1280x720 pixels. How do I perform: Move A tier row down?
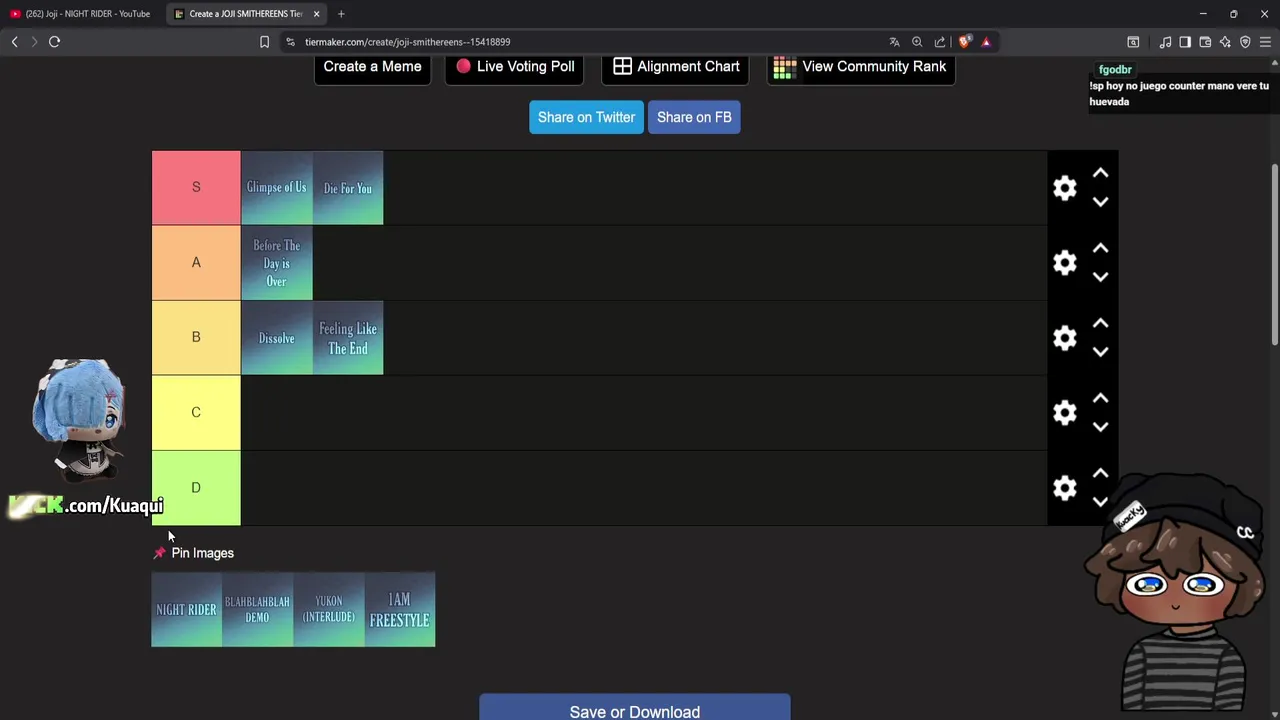point(1100,277)
